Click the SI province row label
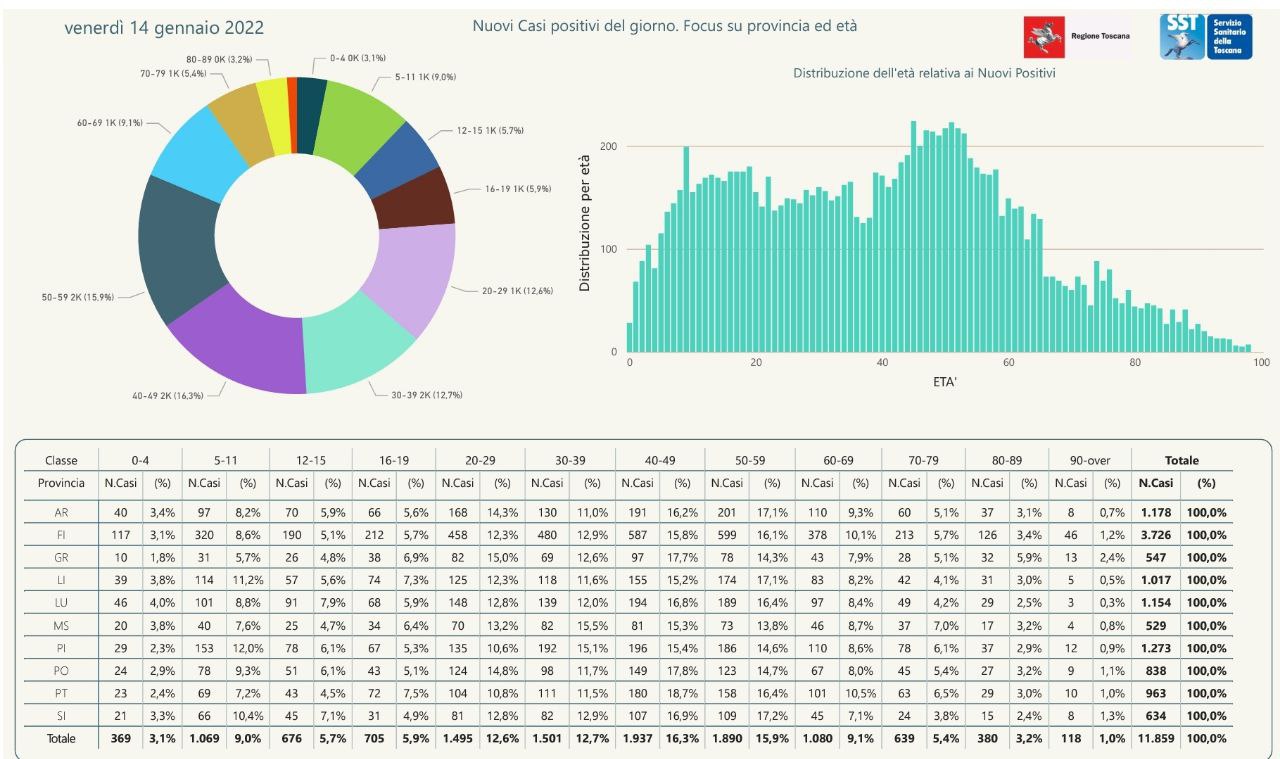 (61, 715)
